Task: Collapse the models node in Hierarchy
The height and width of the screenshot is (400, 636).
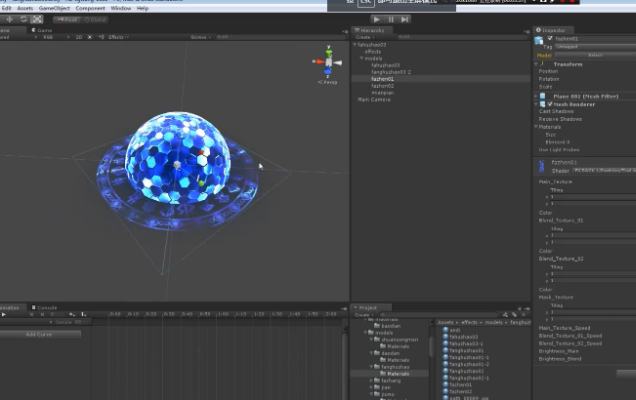Action: click(x=360, y=58)
